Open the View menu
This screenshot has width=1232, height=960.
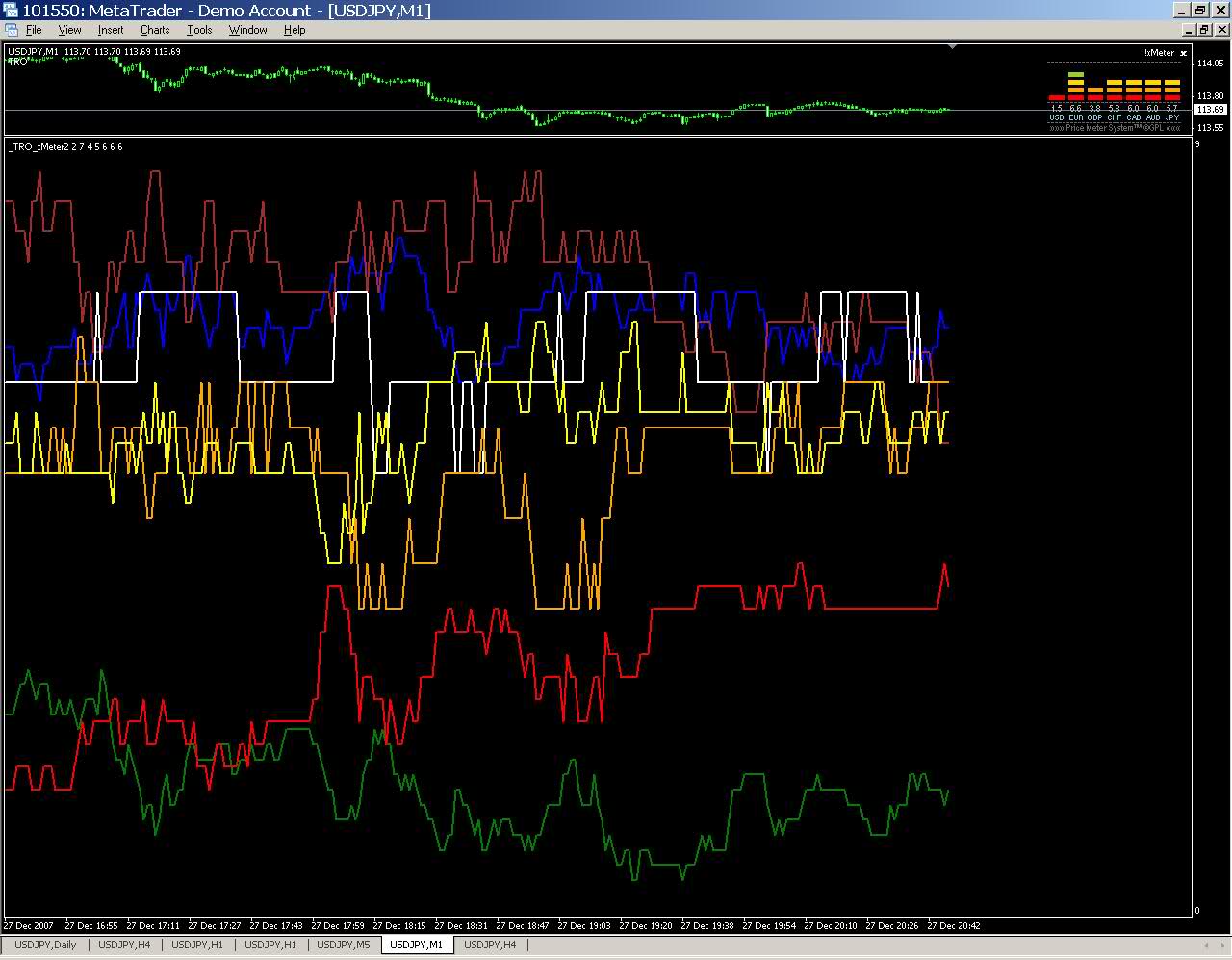pos(69,30)
